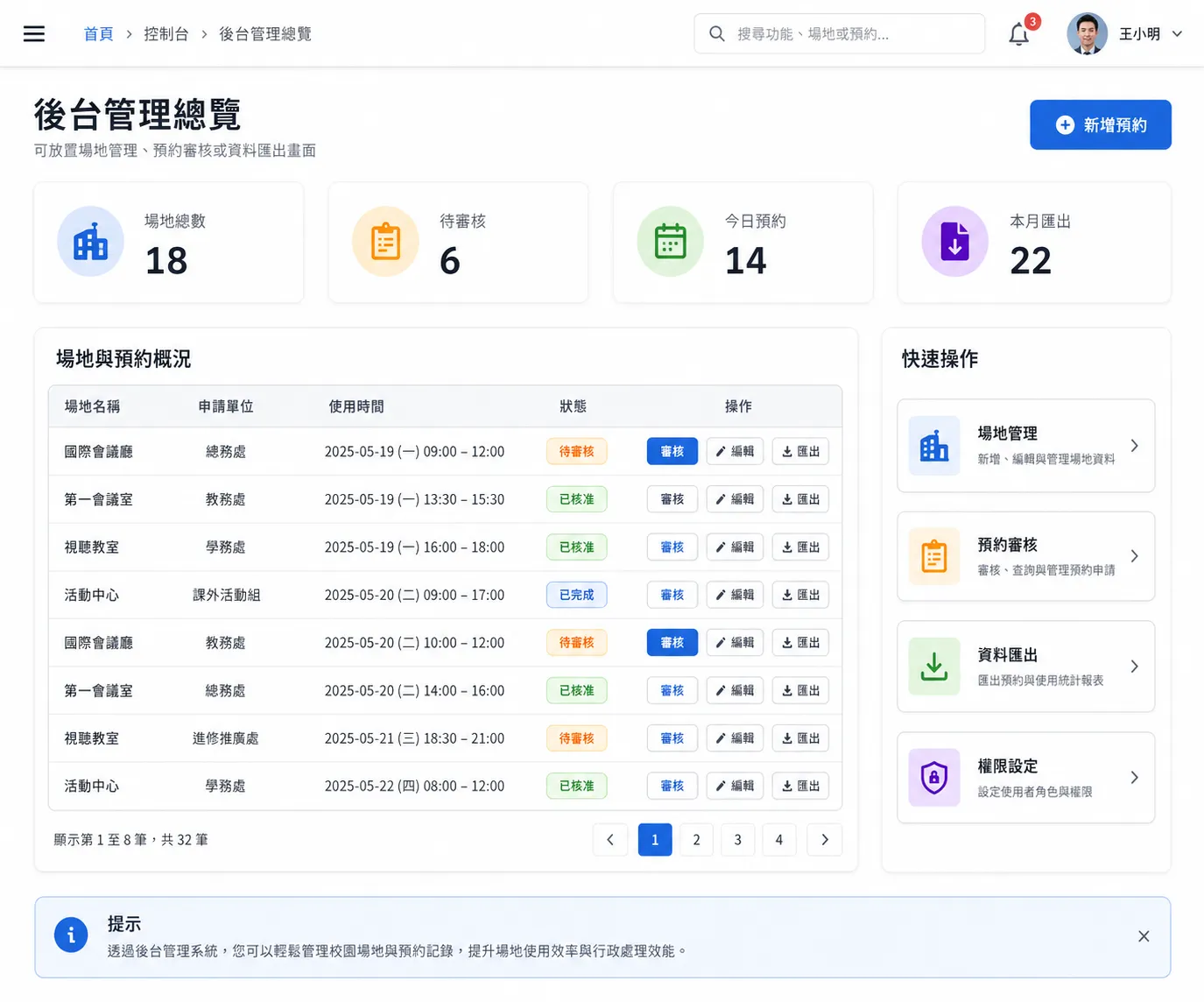Click the blue info icon in 提示 banner

pos(71,935)
